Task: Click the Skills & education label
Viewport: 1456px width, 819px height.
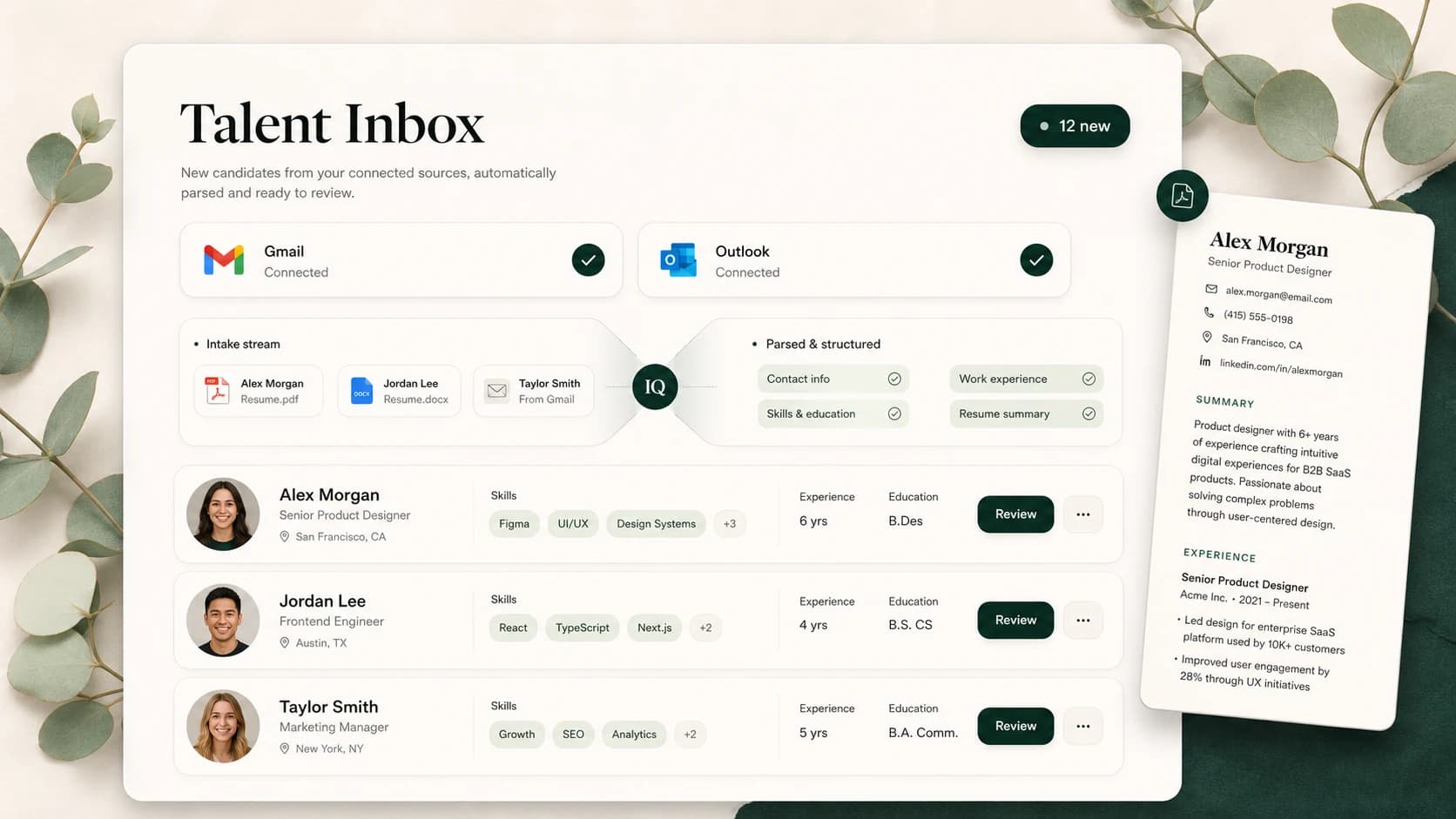Action: pyautogui.click(x=811, y=413)
